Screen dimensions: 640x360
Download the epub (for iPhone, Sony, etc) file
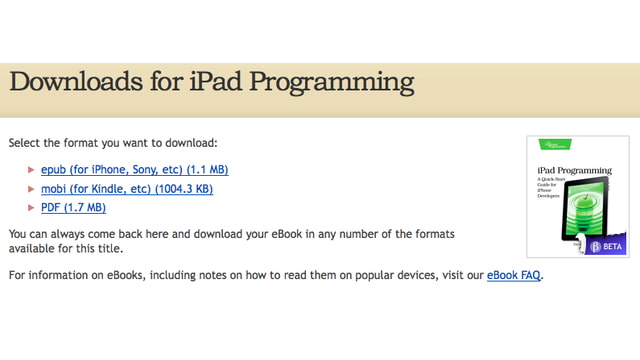click(135, 169)
